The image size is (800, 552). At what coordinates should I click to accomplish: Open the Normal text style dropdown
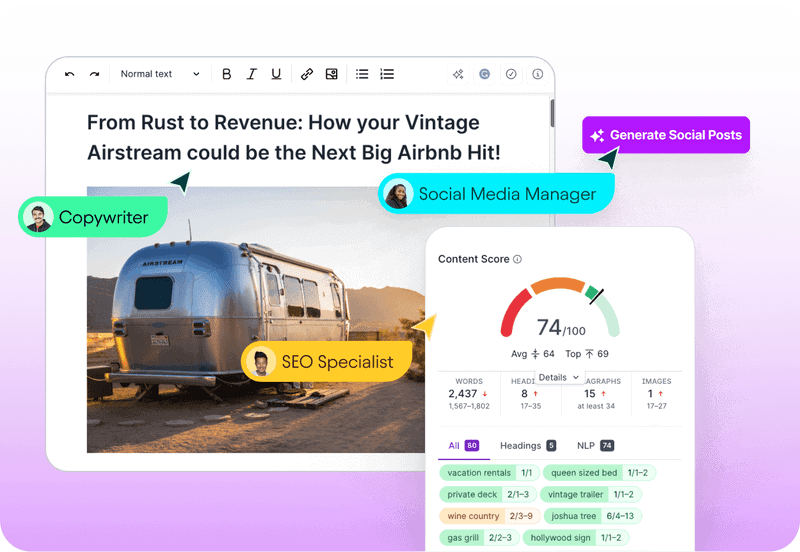(160, 74)
